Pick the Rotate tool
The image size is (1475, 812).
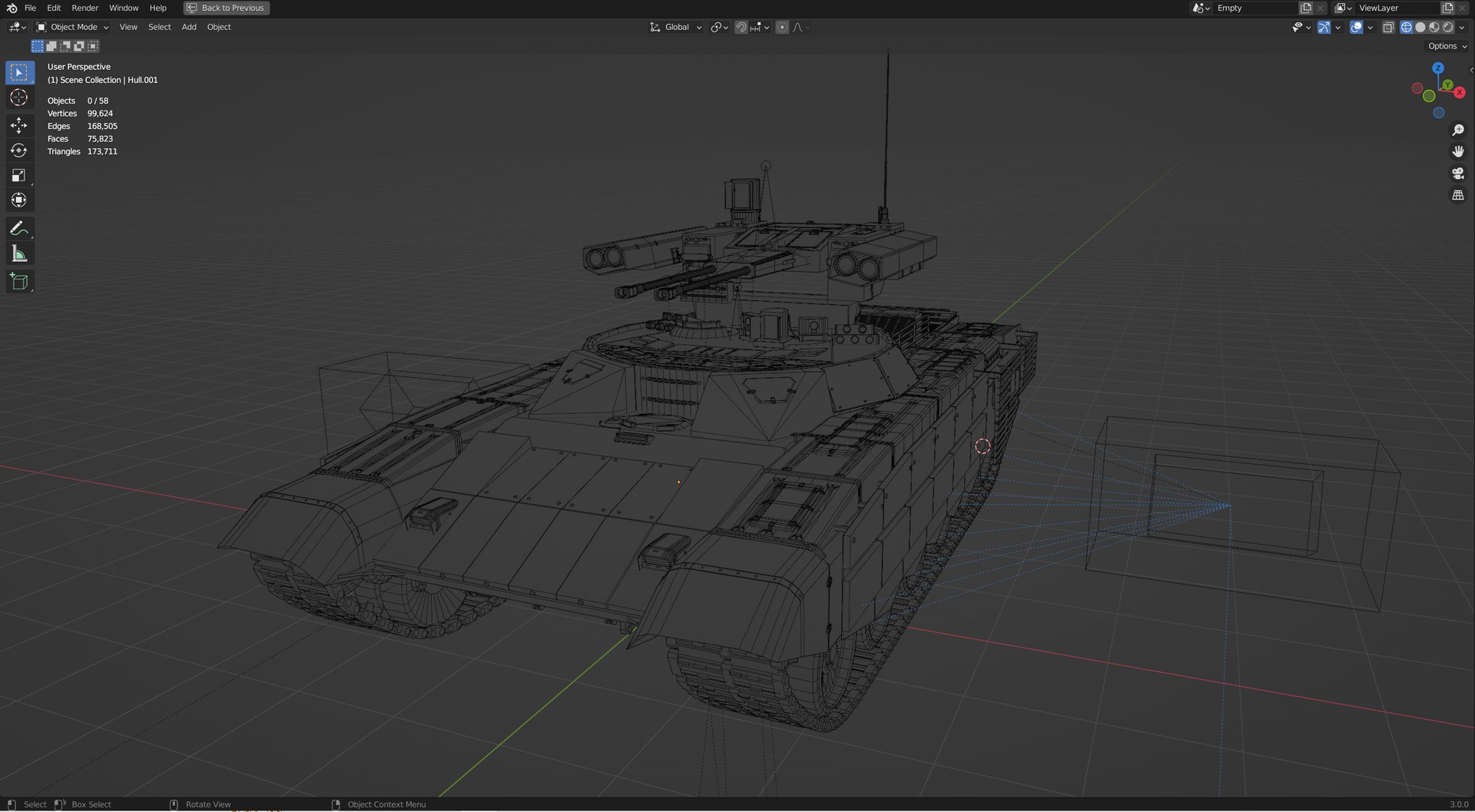coord(19,151)
